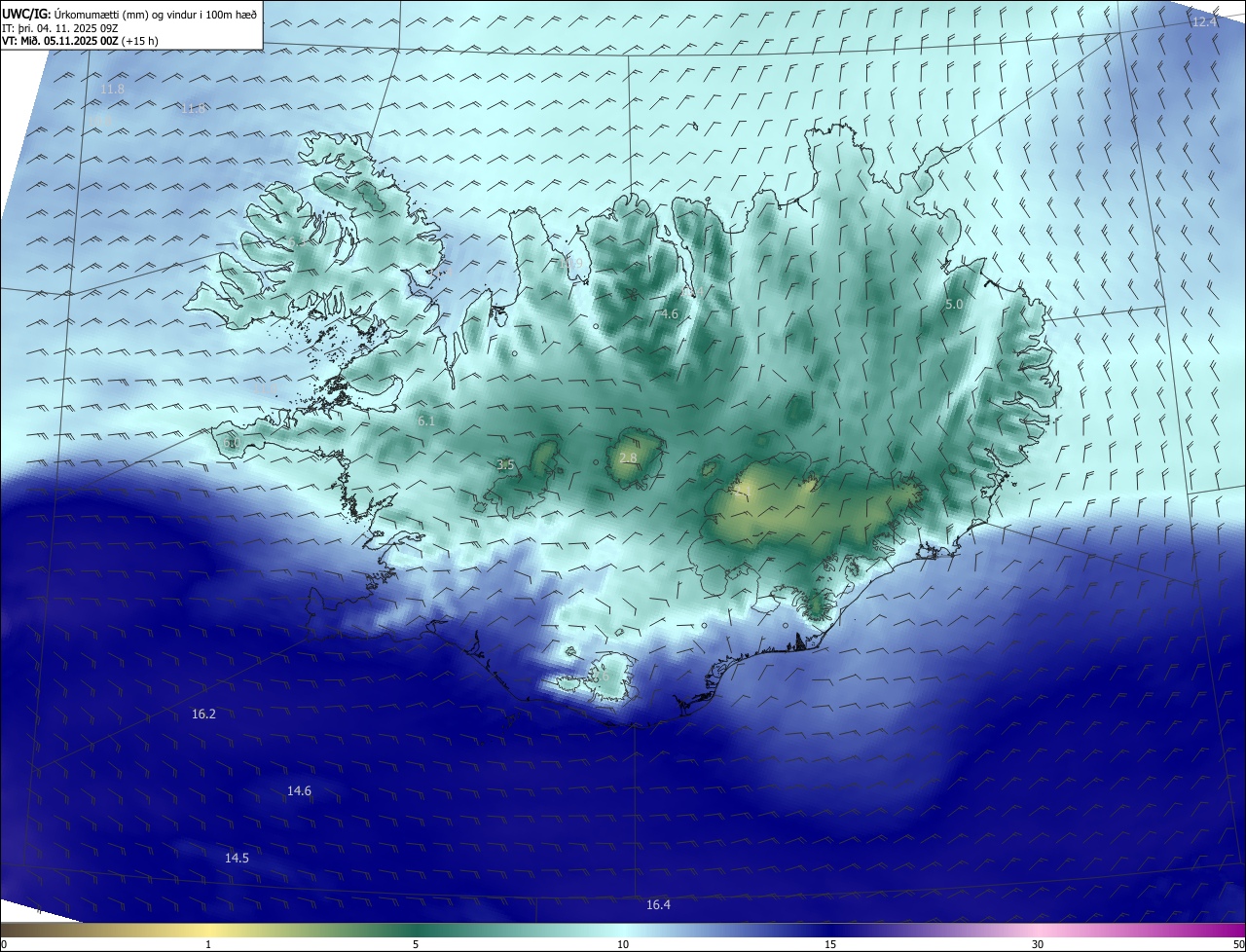Image resolution: width=1246 pixels, height=952 pixels.
Task: Click the 14.6 value on the map
Action: coord(299,790)
